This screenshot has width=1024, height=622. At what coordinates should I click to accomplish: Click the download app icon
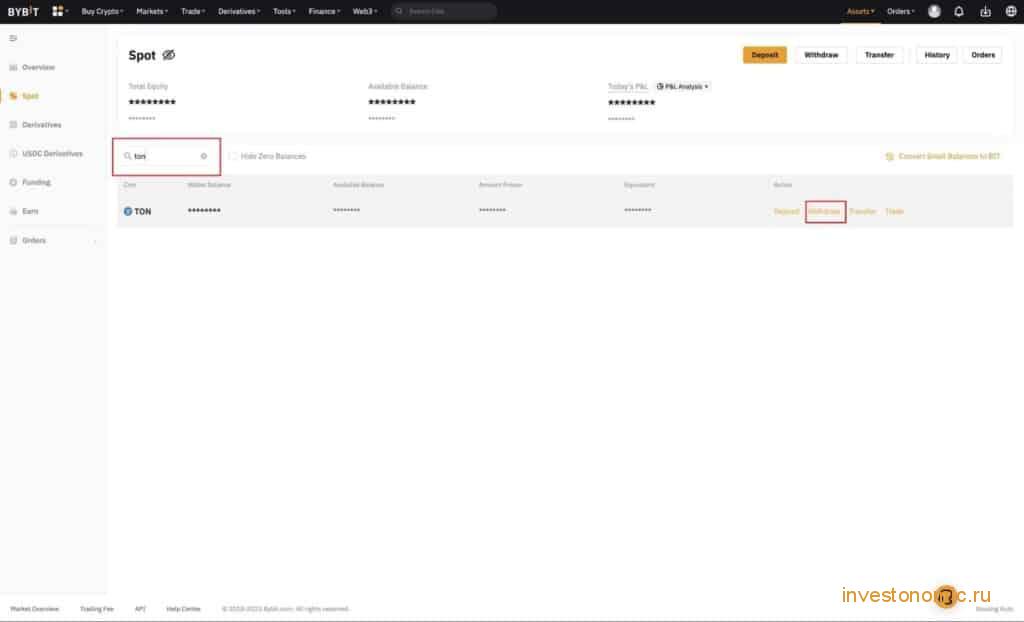click(985, 11)
